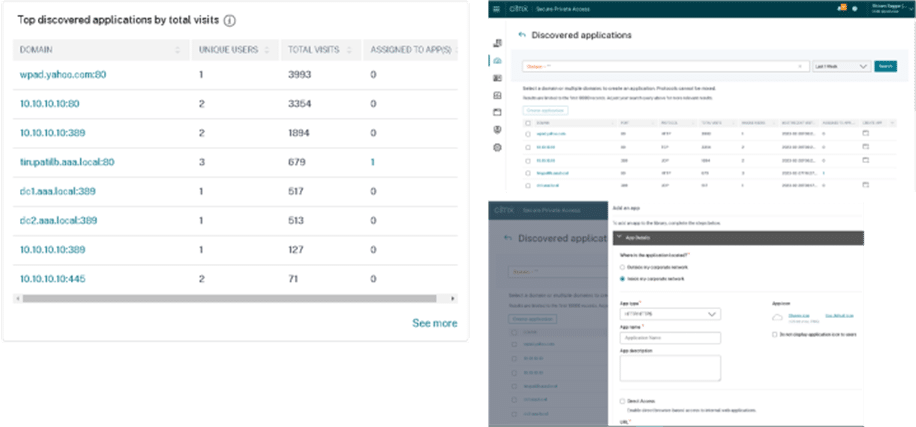This screenshot has height=427, width=916.
Task: Collapse the App Details section header
Action: pyautogui.click(x=738, y=238)
